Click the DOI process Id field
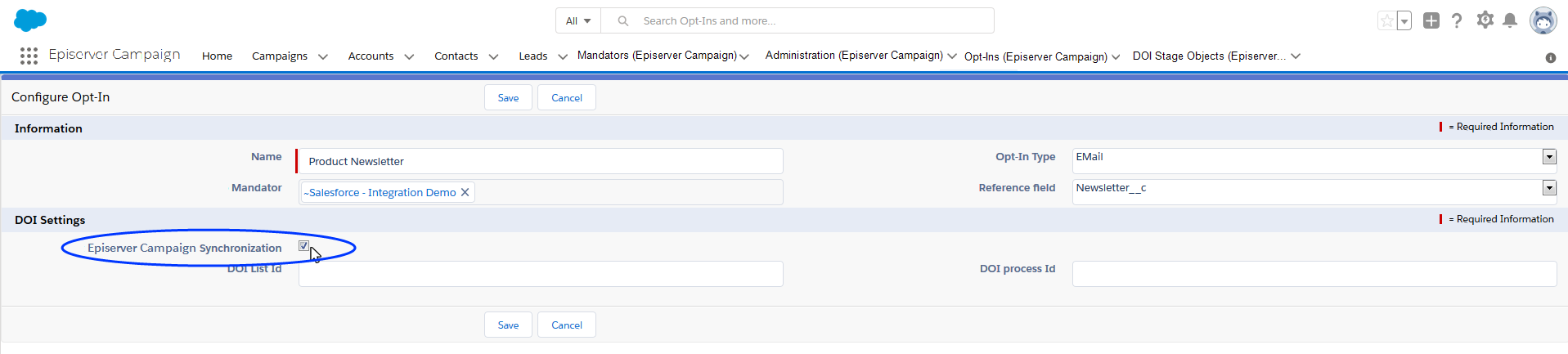The image size is (1568, 354). (x=1314, y=274)
